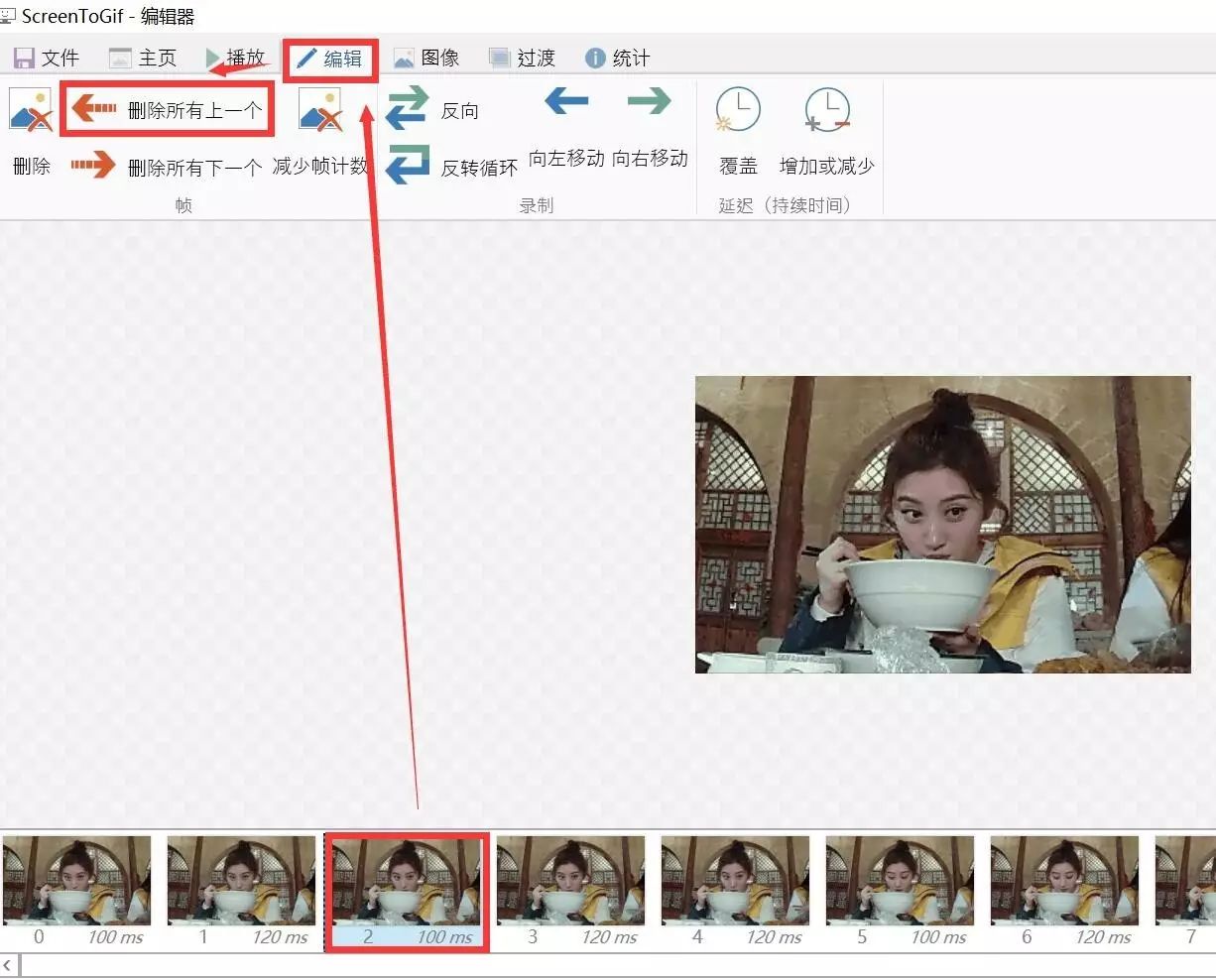Screen dimensions: 1216x980
Task: Click the 反转循环 label
Action: pos(480,168)
